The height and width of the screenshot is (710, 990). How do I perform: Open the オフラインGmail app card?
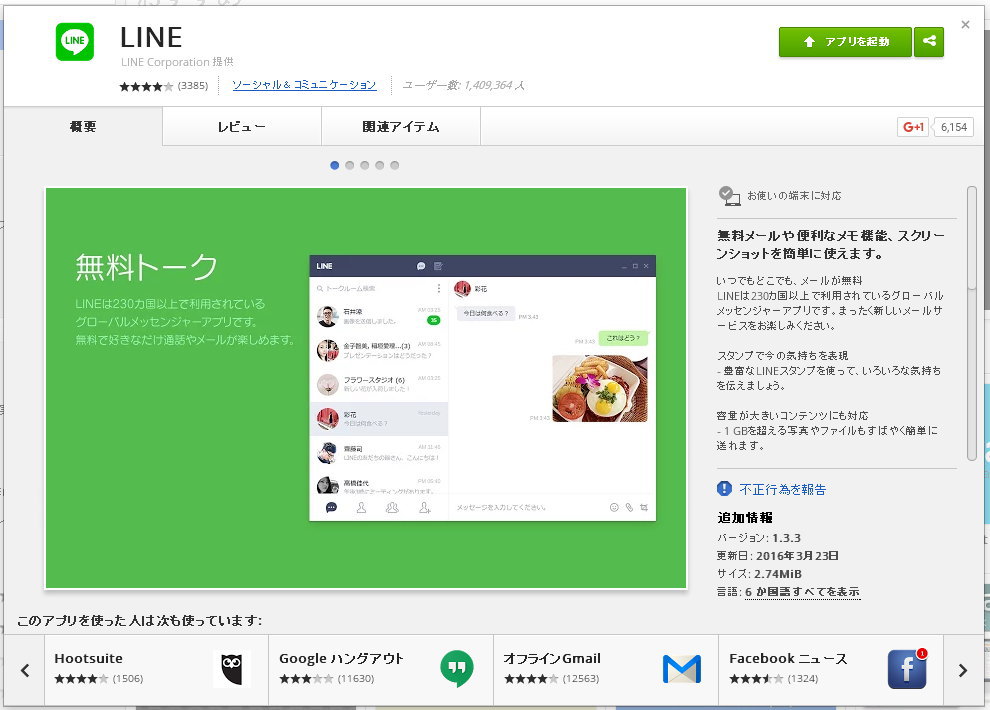605,670
